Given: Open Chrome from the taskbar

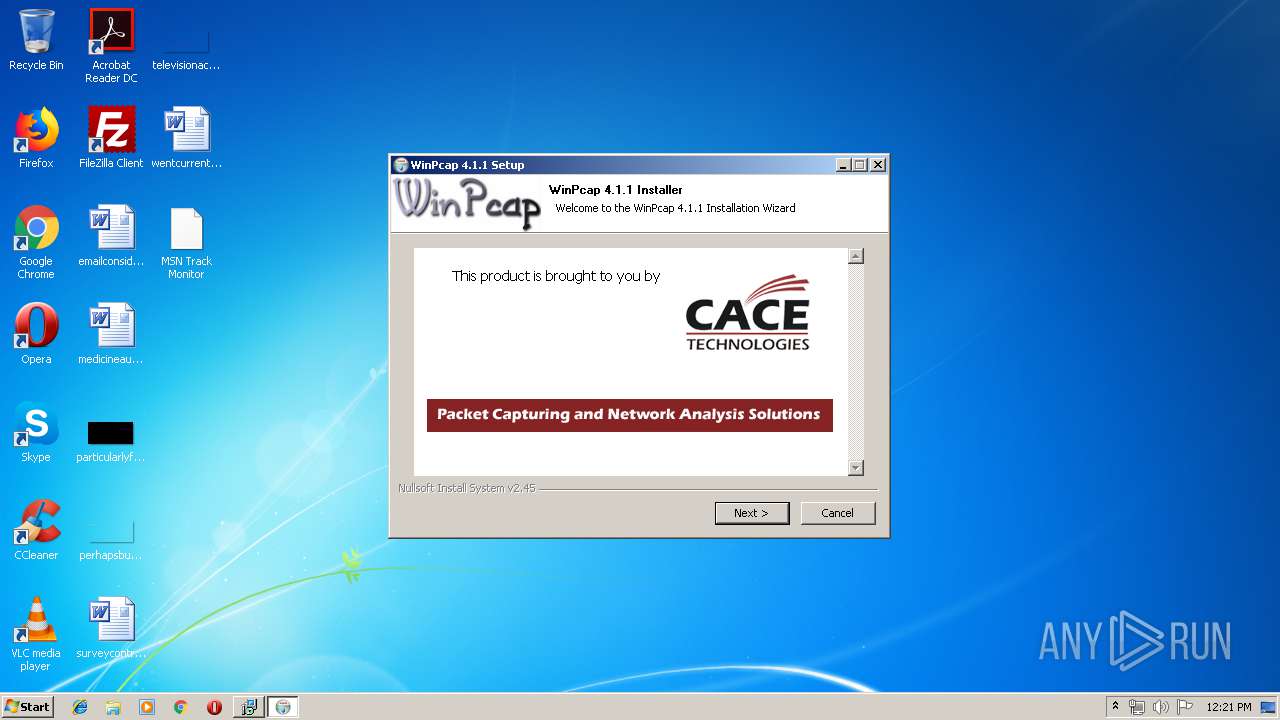Looking at the screenshot, I should pos(180,707).
